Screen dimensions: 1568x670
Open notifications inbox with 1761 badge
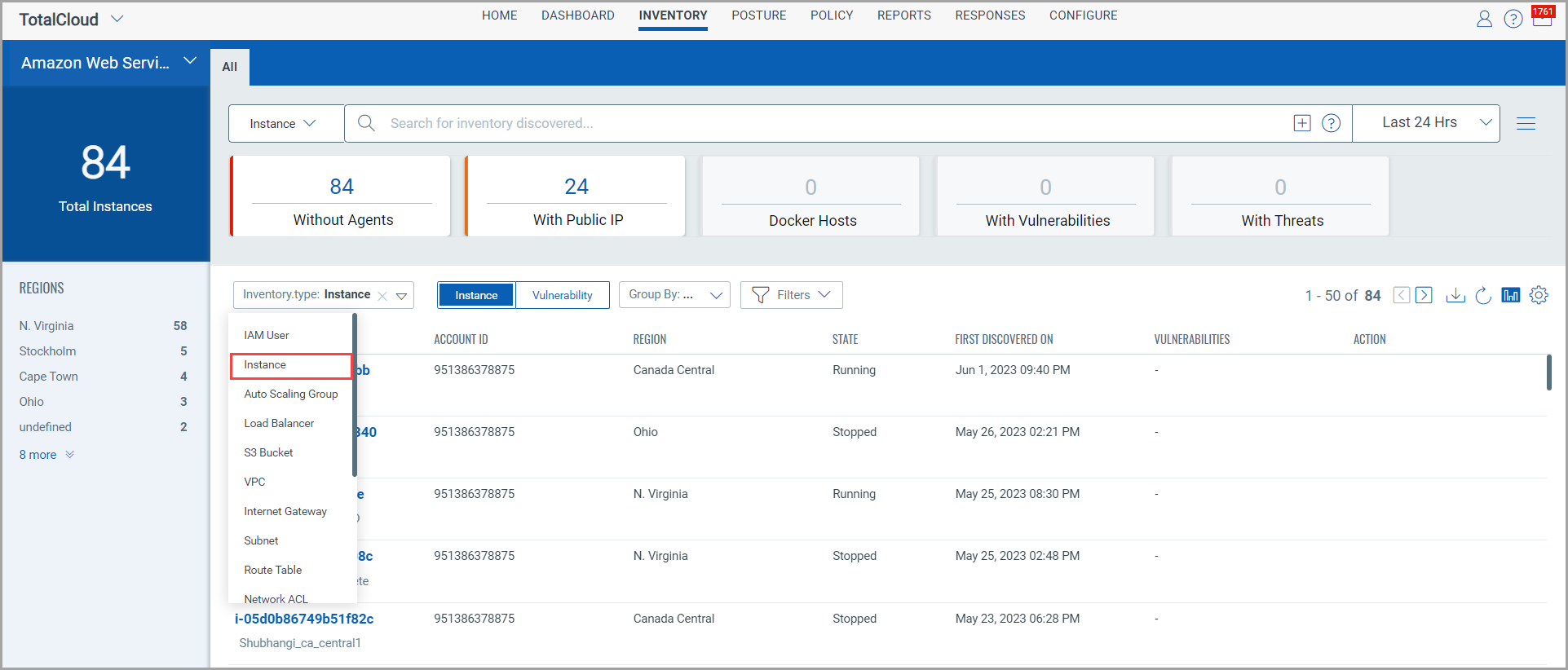point(1542,17)
